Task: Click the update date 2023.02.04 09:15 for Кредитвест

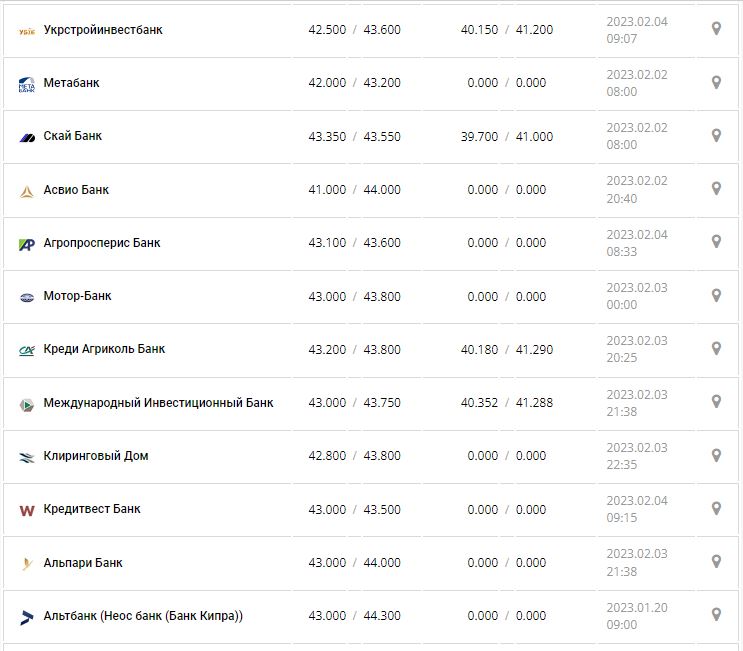Action: (x=637, y=509)
